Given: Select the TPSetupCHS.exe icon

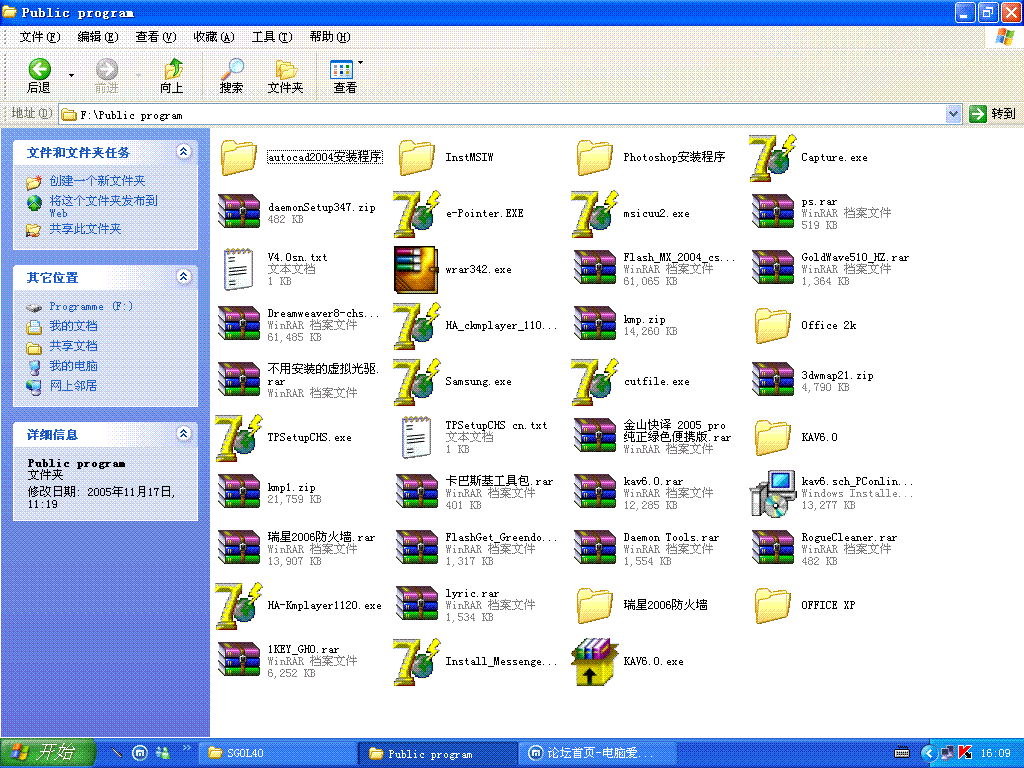Looking at the screenshot, I should click(x=238, y=438).
